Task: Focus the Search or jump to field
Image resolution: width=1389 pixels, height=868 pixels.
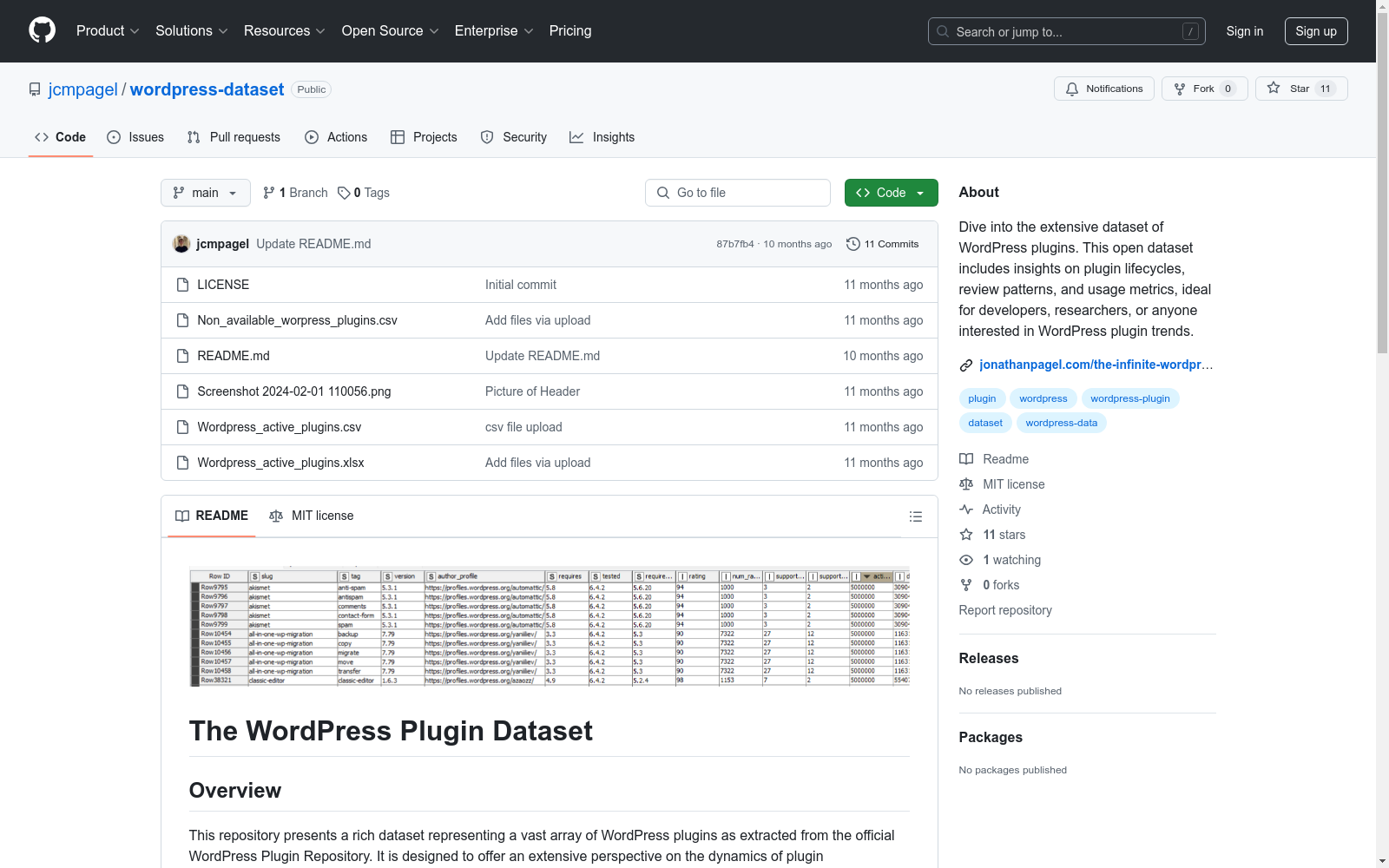Action: [1067, 31]
